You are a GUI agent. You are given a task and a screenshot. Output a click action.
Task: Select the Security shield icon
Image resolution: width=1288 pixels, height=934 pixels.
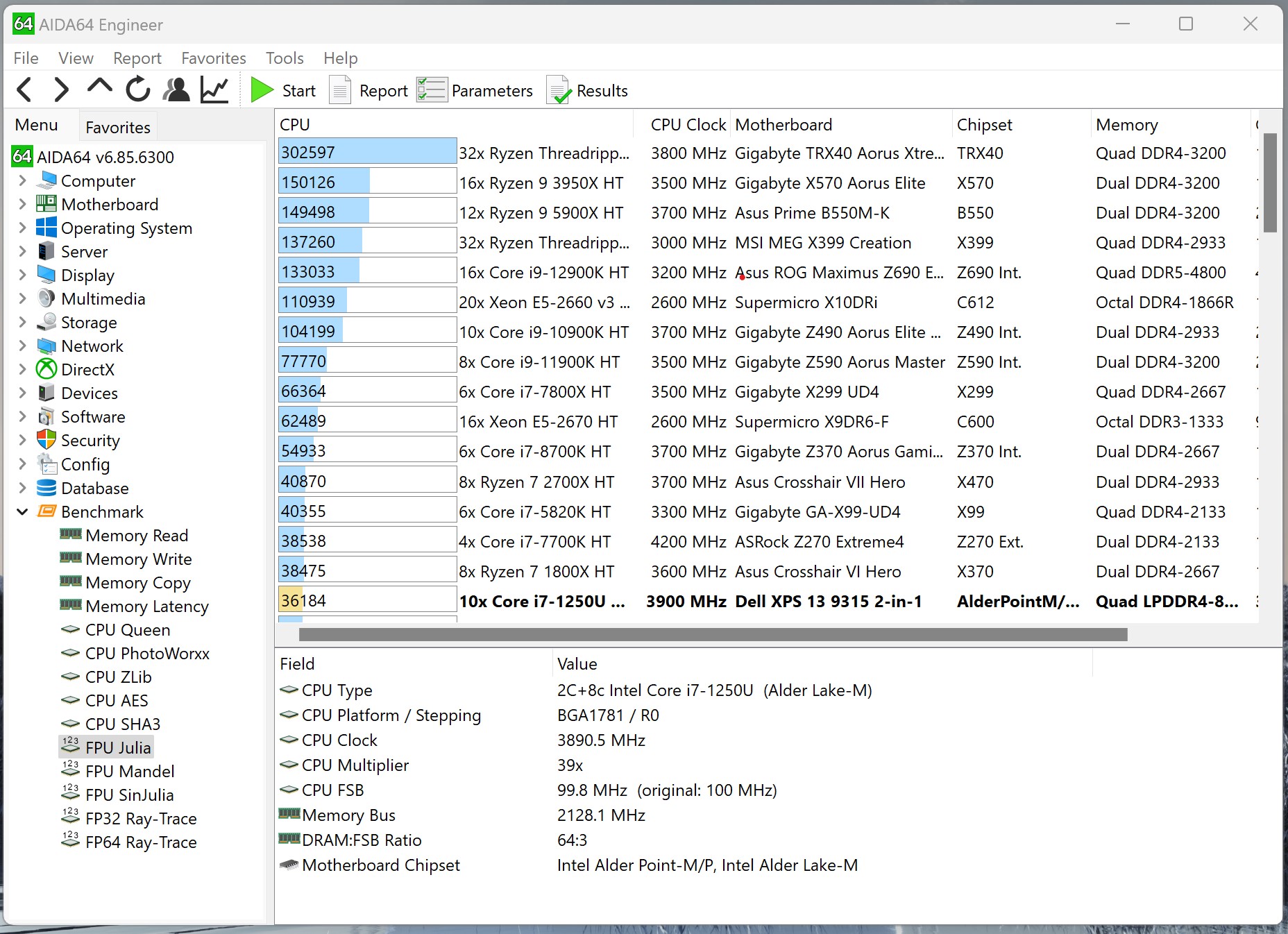pyautogui.click(x=46, y=440)
